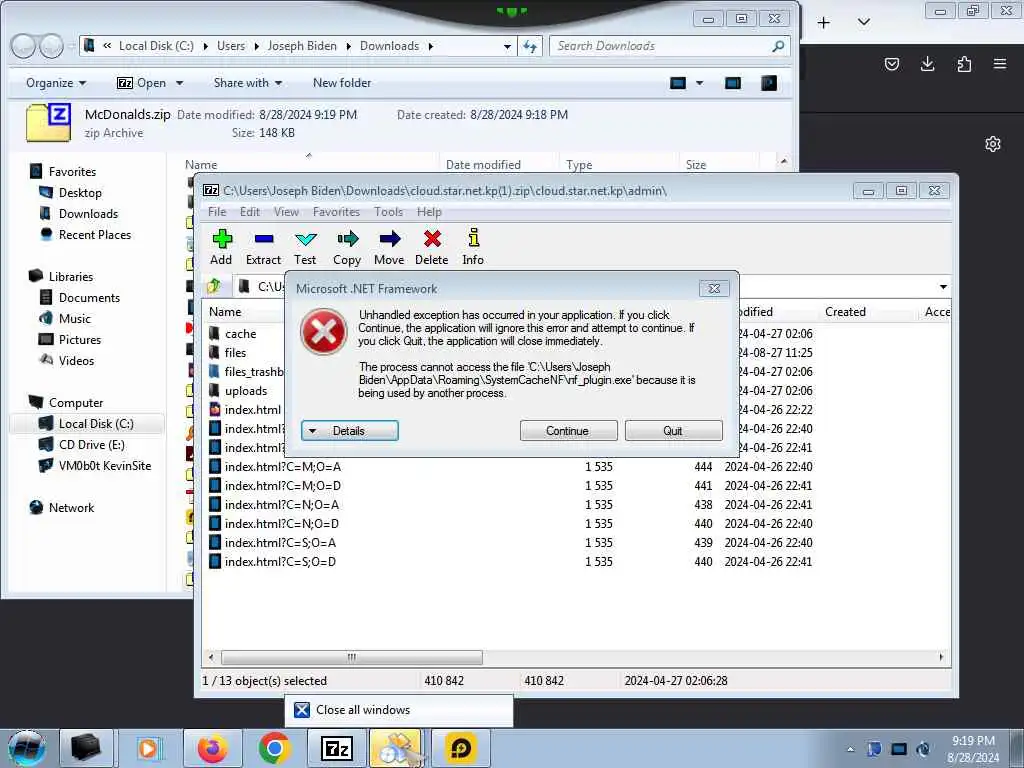Click the volume icon in system tray
This screenshot has width=1024, height=768.
923,748
